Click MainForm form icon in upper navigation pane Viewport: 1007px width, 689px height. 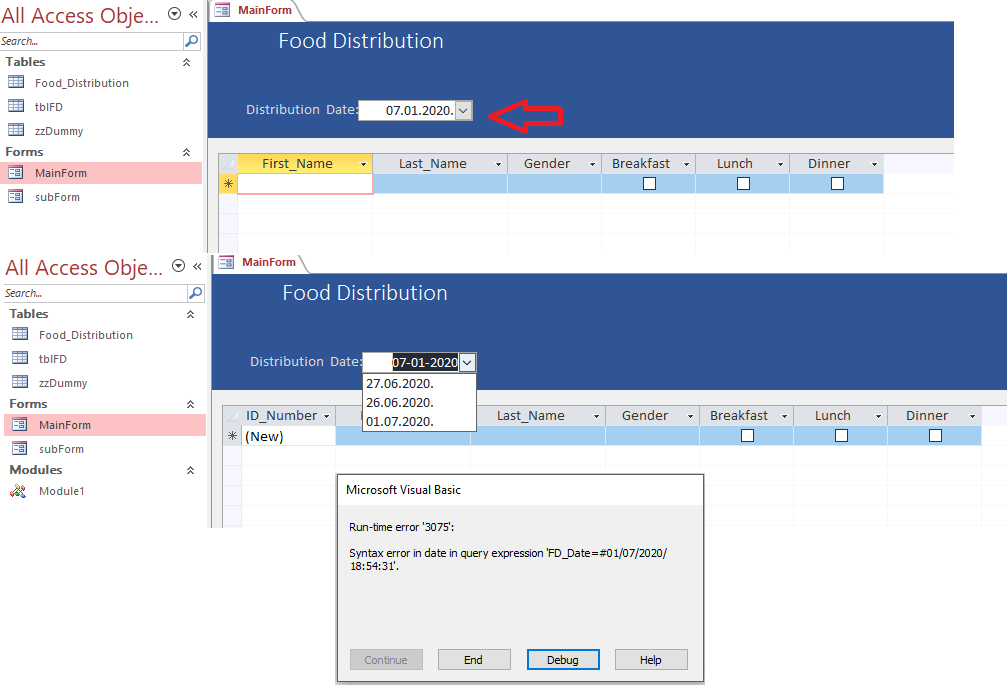(x=16, y=172)
